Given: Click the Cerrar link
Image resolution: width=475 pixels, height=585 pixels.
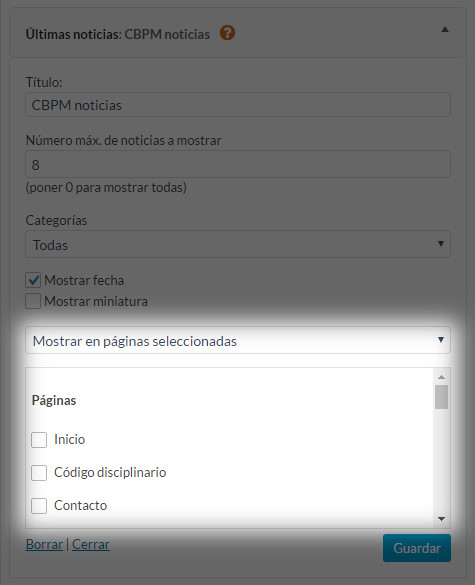Looking at the screenshot, I should pyautogui.click(x=91, y=544).
